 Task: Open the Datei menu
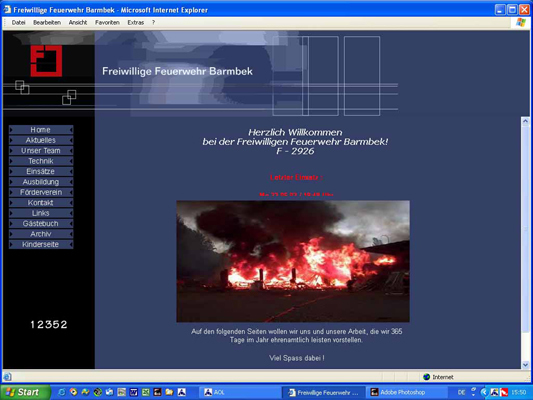click(x=18, y=22)
